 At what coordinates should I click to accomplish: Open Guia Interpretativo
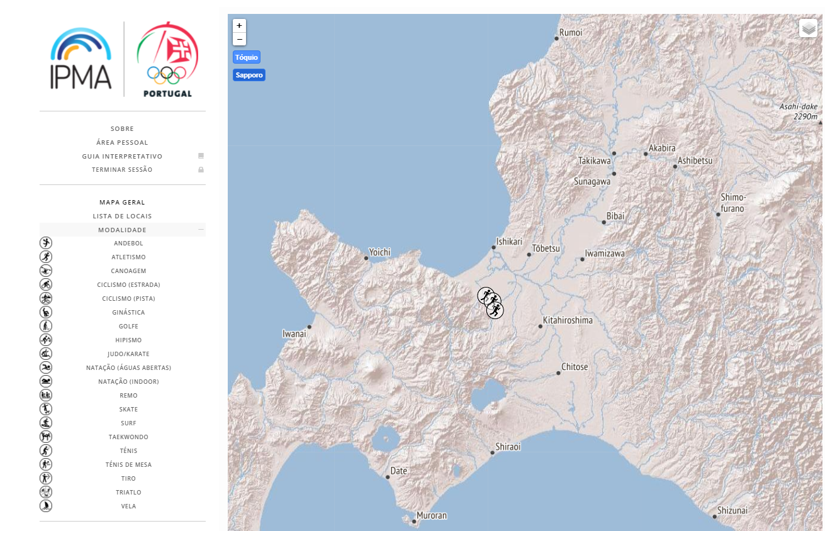pos(122,156)
